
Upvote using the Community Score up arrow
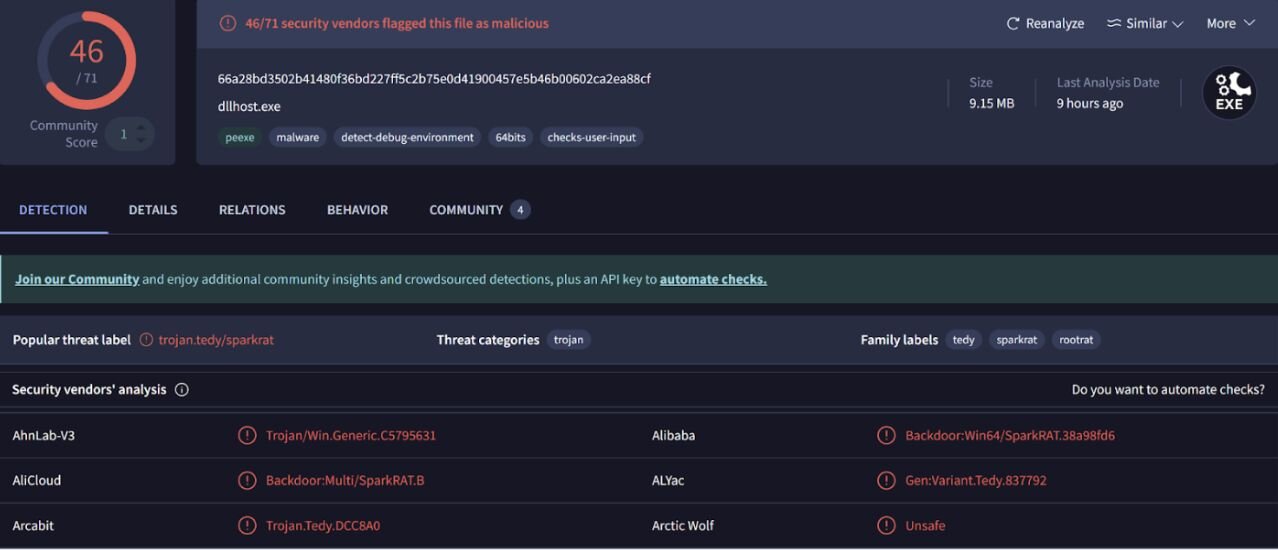coord(141,126)
